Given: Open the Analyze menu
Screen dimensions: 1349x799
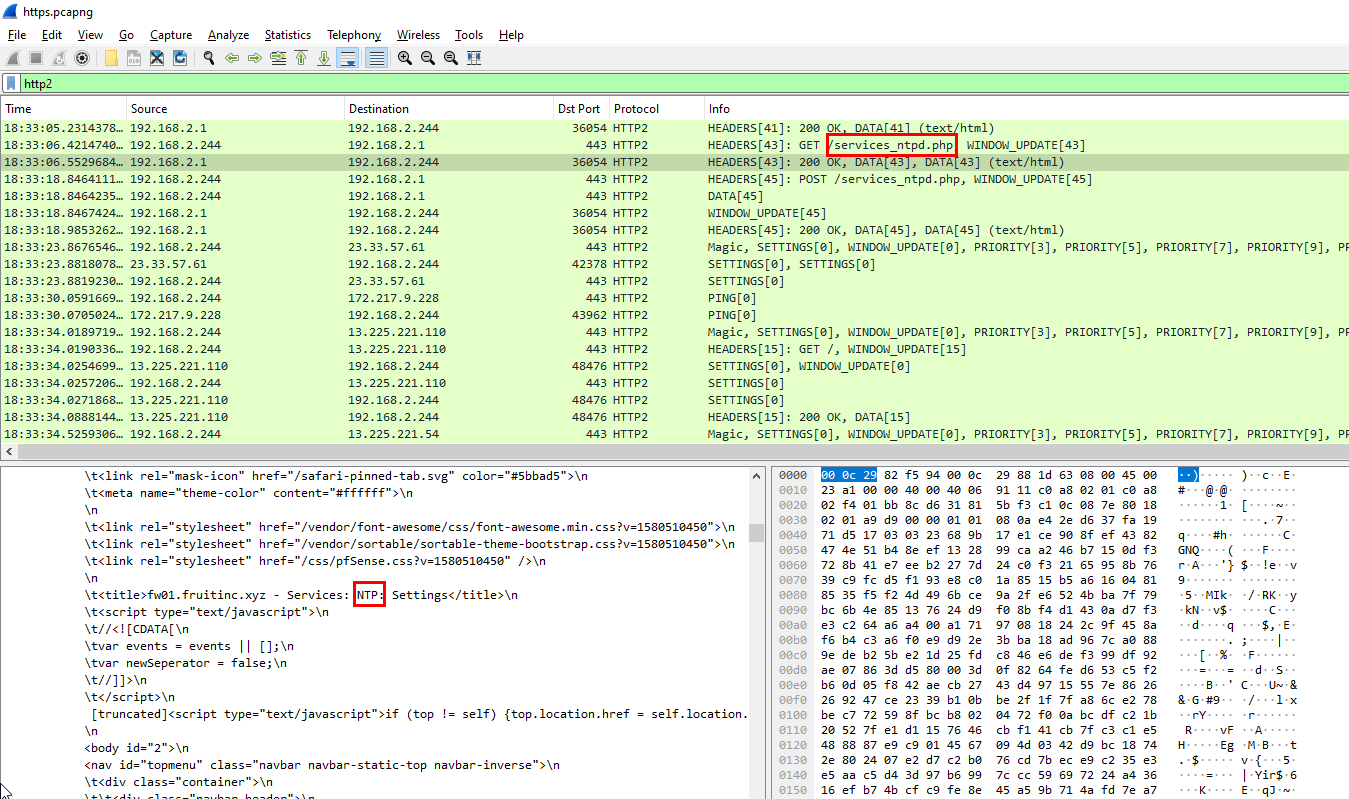Looking at the screenshot, I should pyautogui.click(x=228, y=35).
